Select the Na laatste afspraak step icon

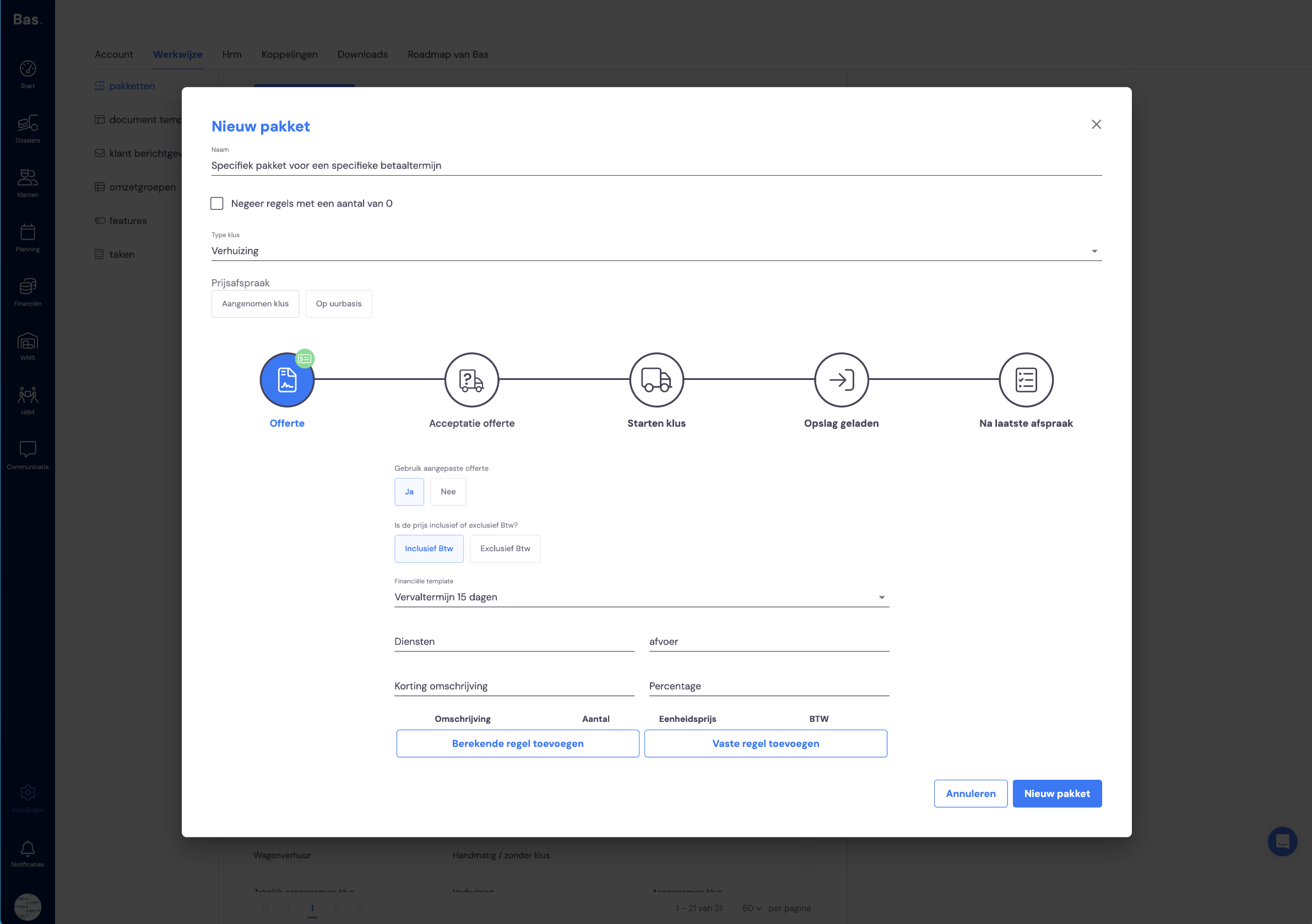1026,379
